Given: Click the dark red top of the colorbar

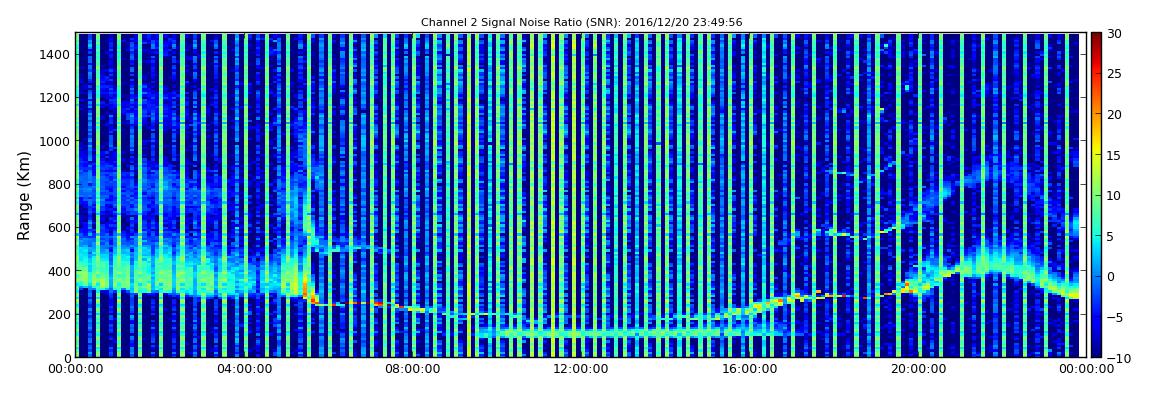Looking at the screenshot, I should [1096, 38].
